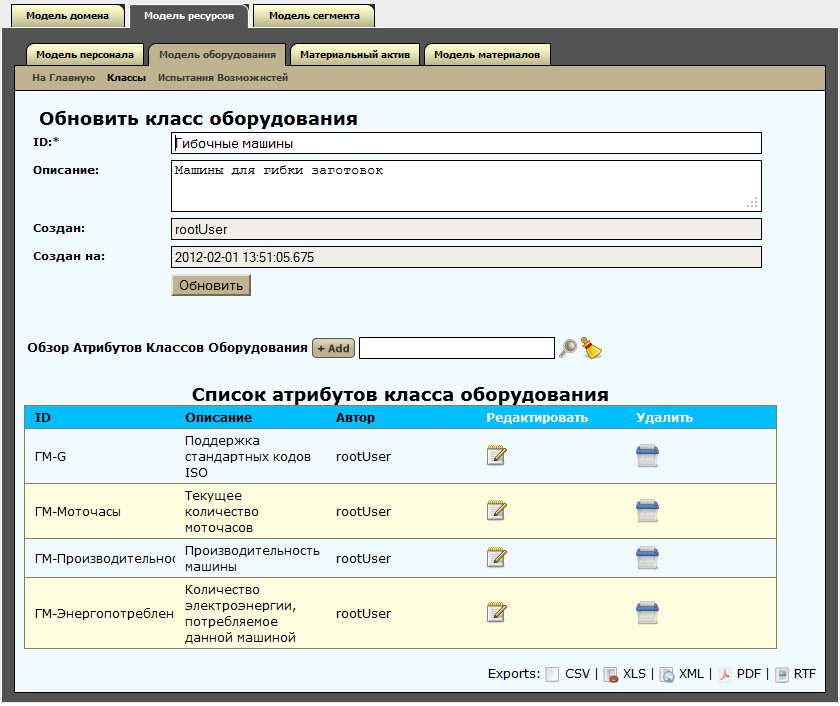840x706 pixels.
Task: Edit the ГМ-Энергопотребление attribute row
Action: coord(497,613)
